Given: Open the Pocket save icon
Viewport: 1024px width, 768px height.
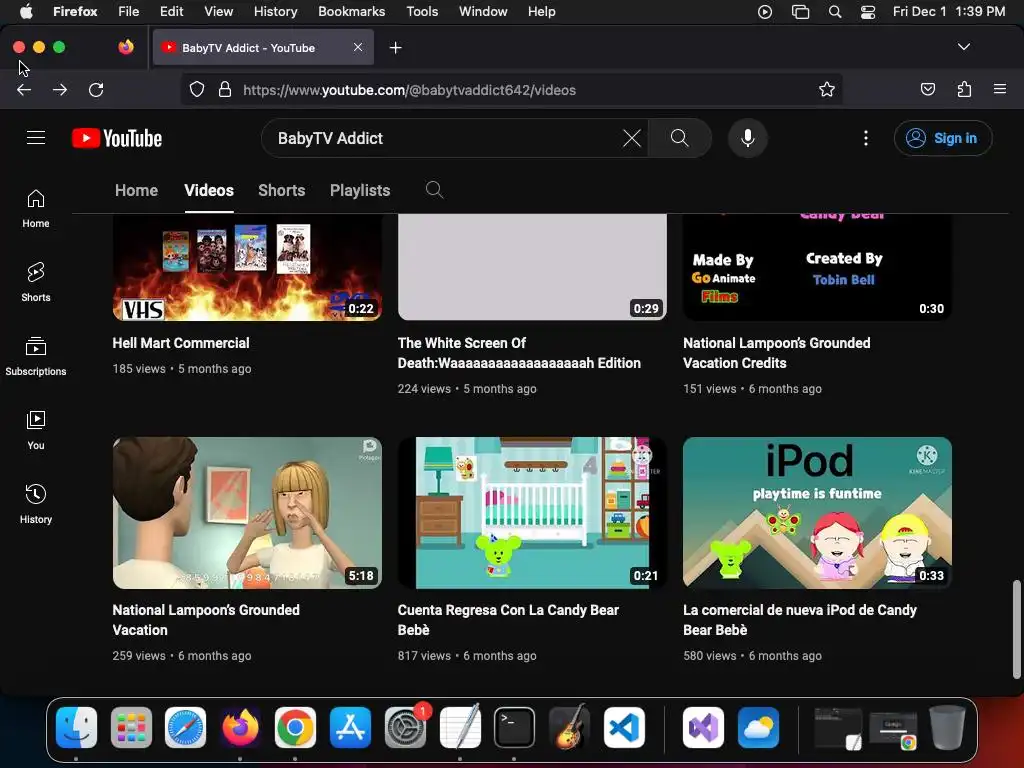Looking at the screenshot, I should 927,89.
